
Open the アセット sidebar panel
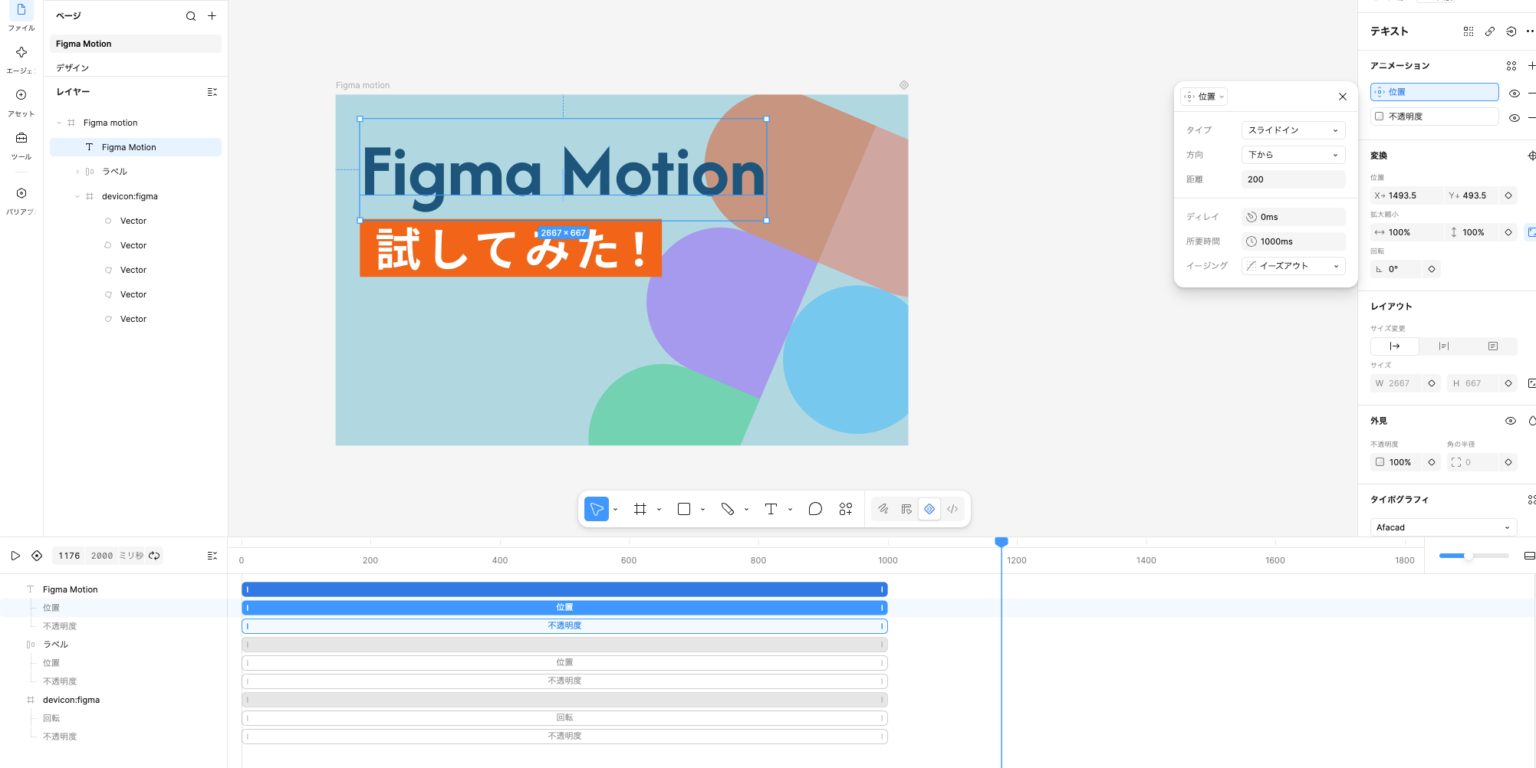(21, 102)
